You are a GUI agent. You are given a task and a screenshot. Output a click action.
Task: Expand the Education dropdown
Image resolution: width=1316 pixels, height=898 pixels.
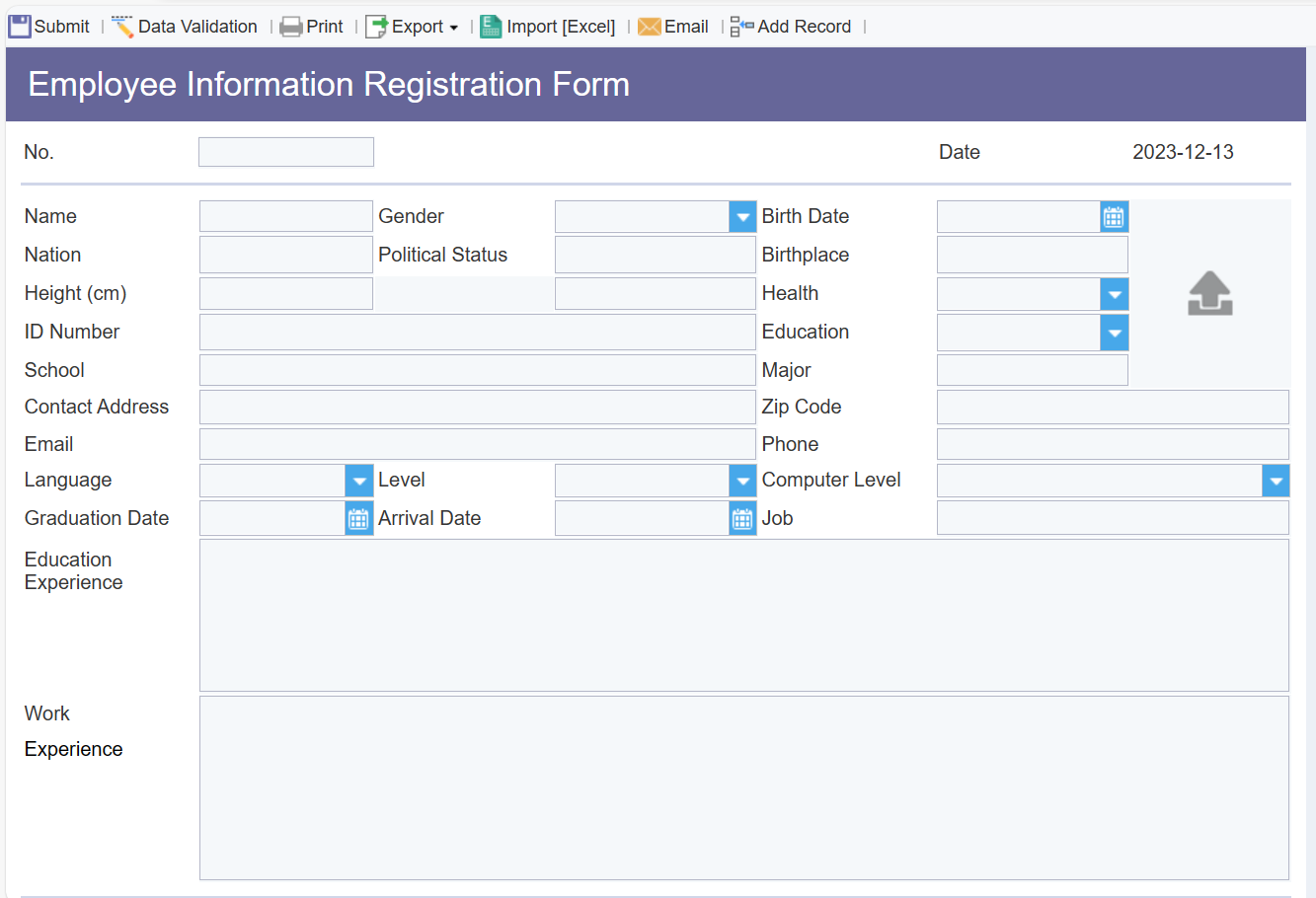pos(1114,333)
